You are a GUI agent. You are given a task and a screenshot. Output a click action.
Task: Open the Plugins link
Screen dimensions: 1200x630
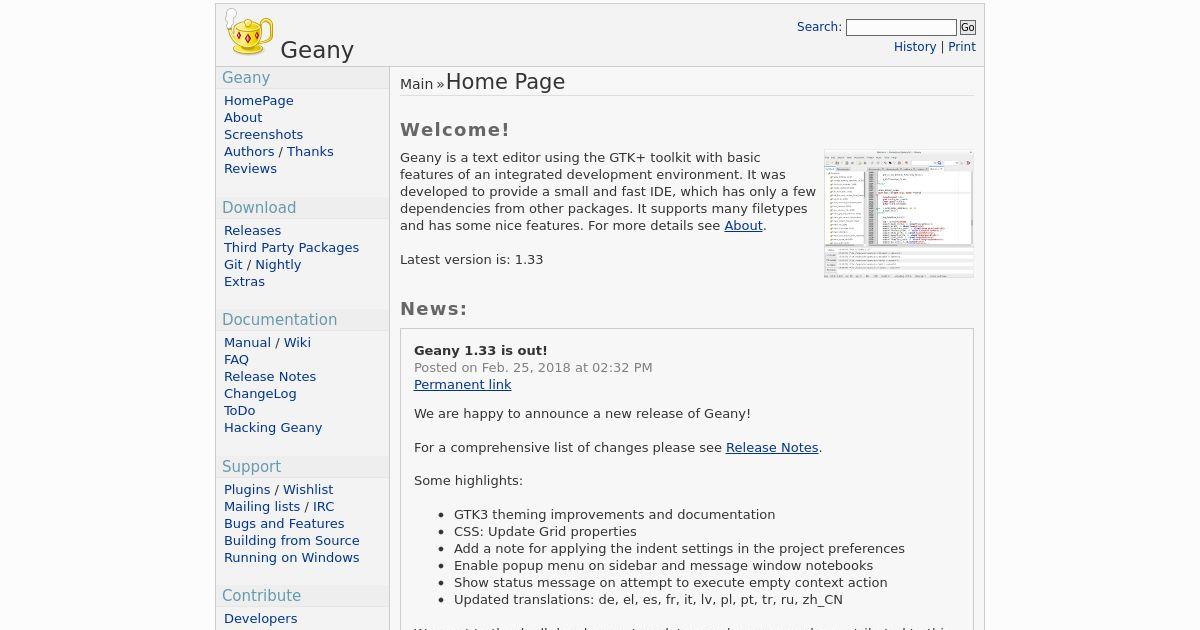click(247, 490)
